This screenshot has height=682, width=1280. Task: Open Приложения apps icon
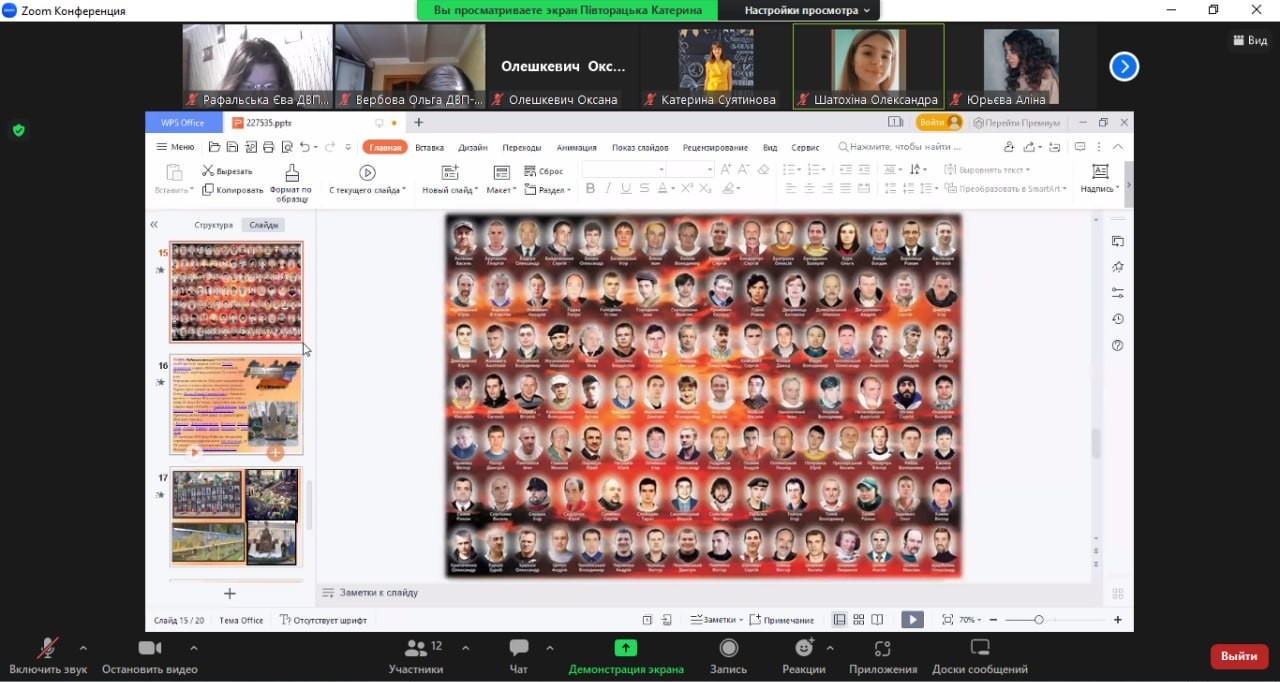tap(882, 649)
